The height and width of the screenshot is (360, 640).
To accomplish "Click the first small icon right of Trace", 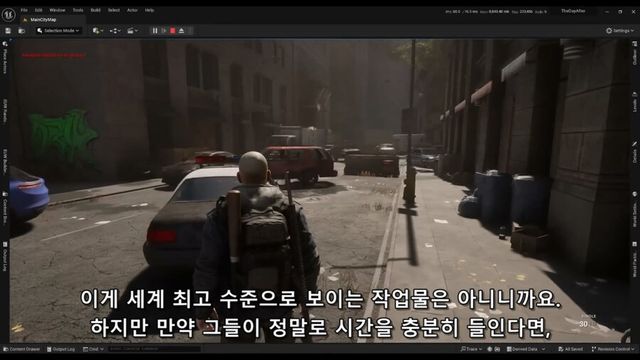I will (x=490, y=349).
